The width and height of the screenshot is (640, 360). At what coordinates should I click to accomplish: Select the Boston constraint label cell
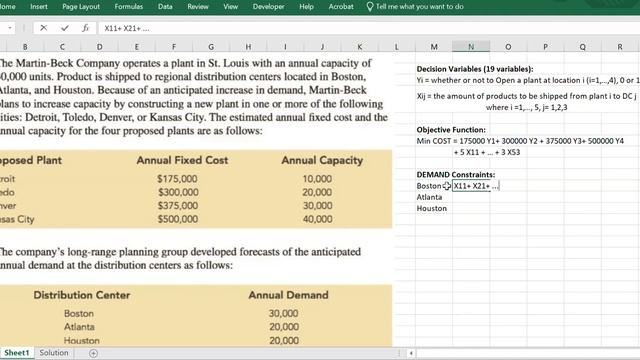click(x=429, y=186)
